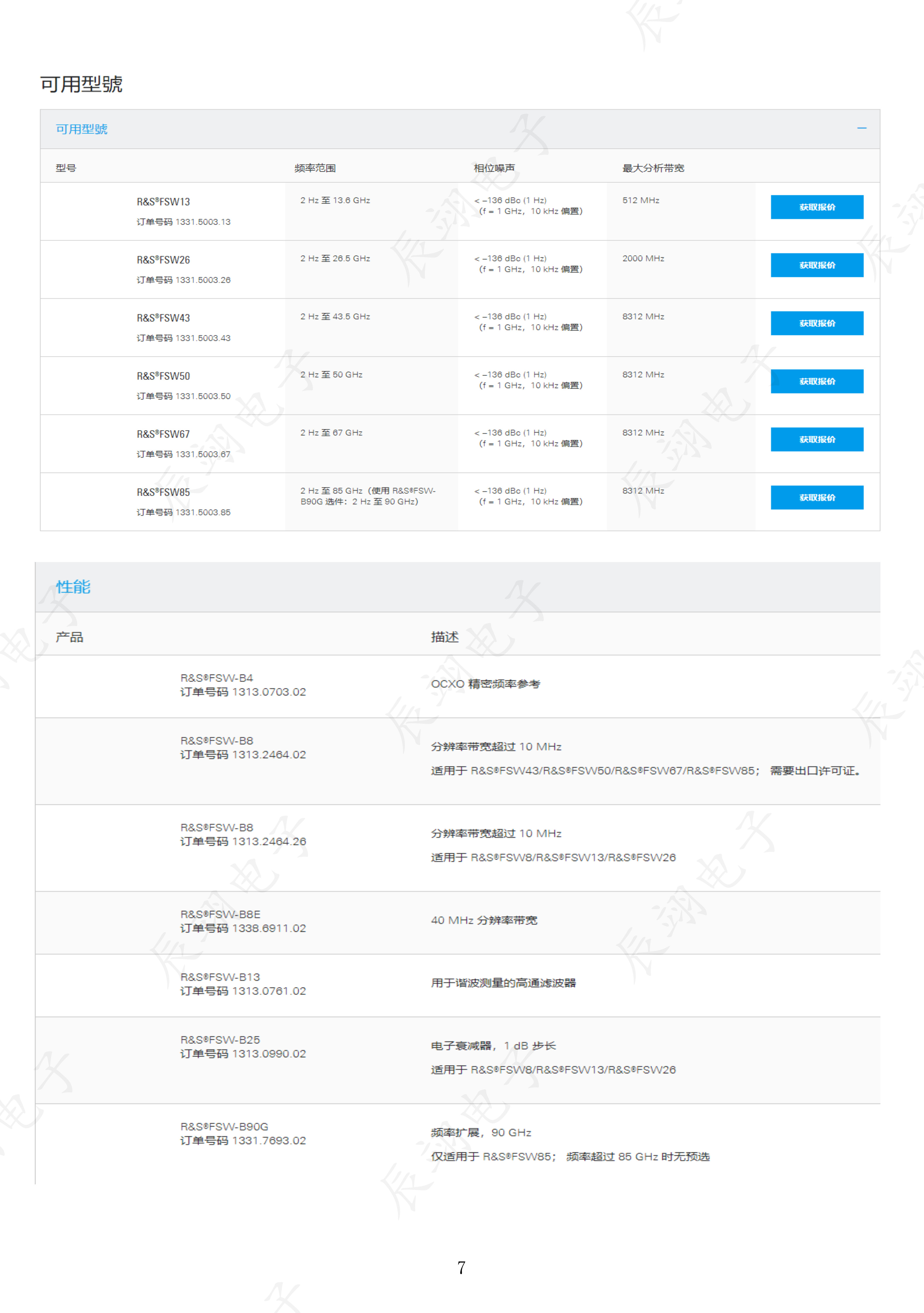Click frequency range 2 Hz 至 43.5 GHz
This screenshot has height=1313, width=924.
(335, 316)
